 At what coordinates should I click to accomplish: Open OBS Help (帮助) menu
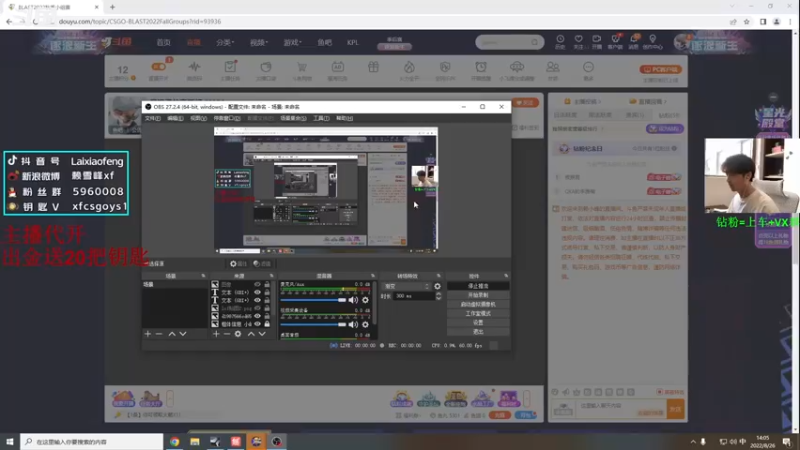(344, 118)
